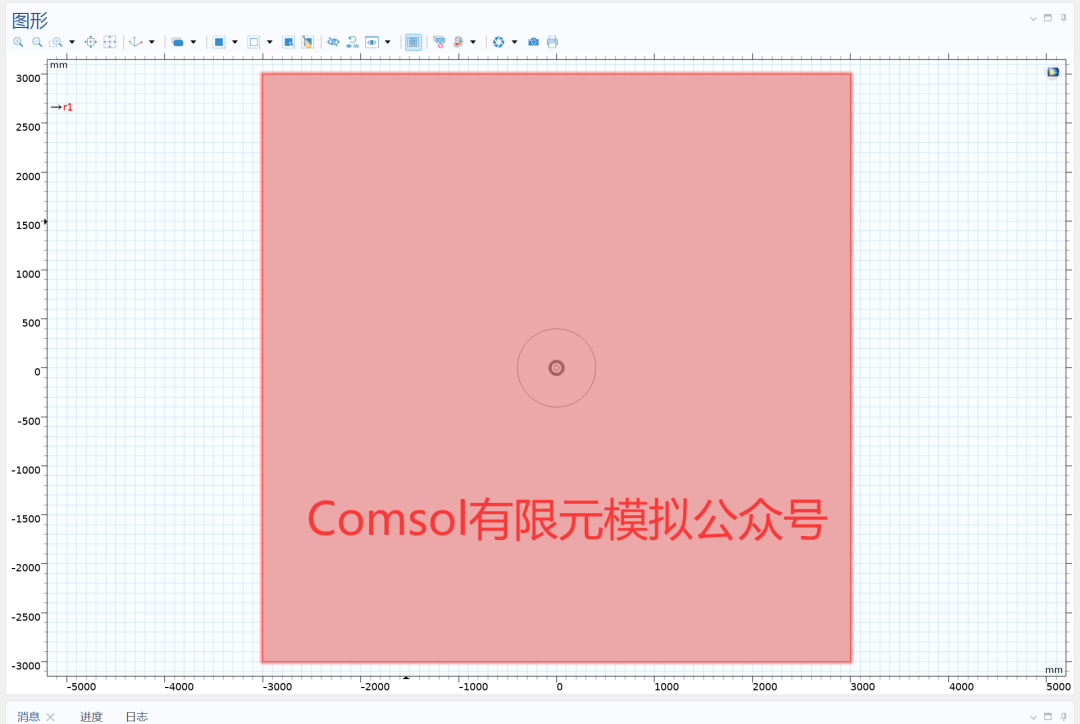Open the Refresh icon dropdown arrow
The width and height of the screenshot is (1080, 724).
(x=515, y=42)
